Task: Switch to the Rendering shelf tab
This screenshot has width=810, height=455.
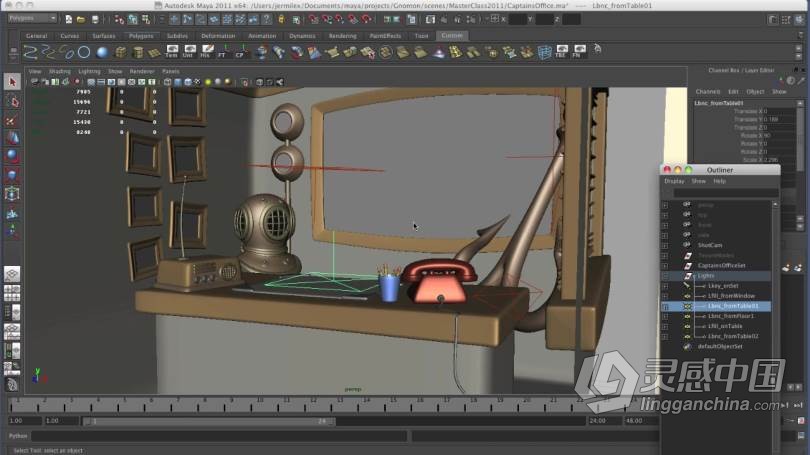Action: pyautogui.click(x=342, y=36)
